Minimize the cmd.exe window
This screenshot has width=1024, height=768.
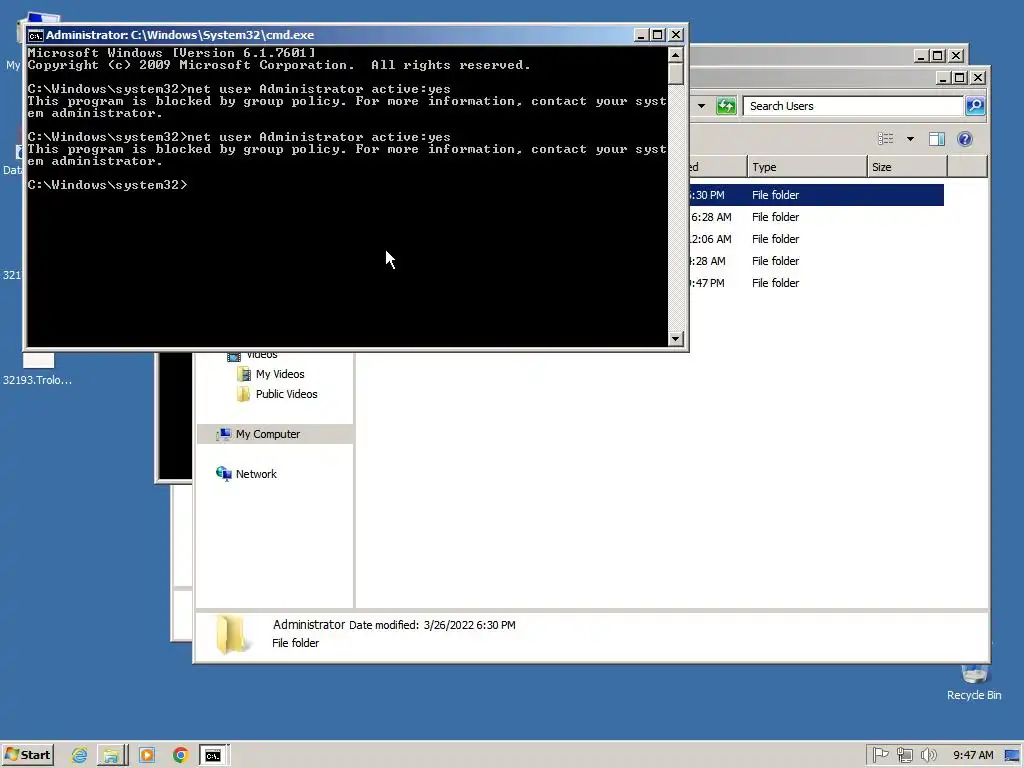click(641, 35)
